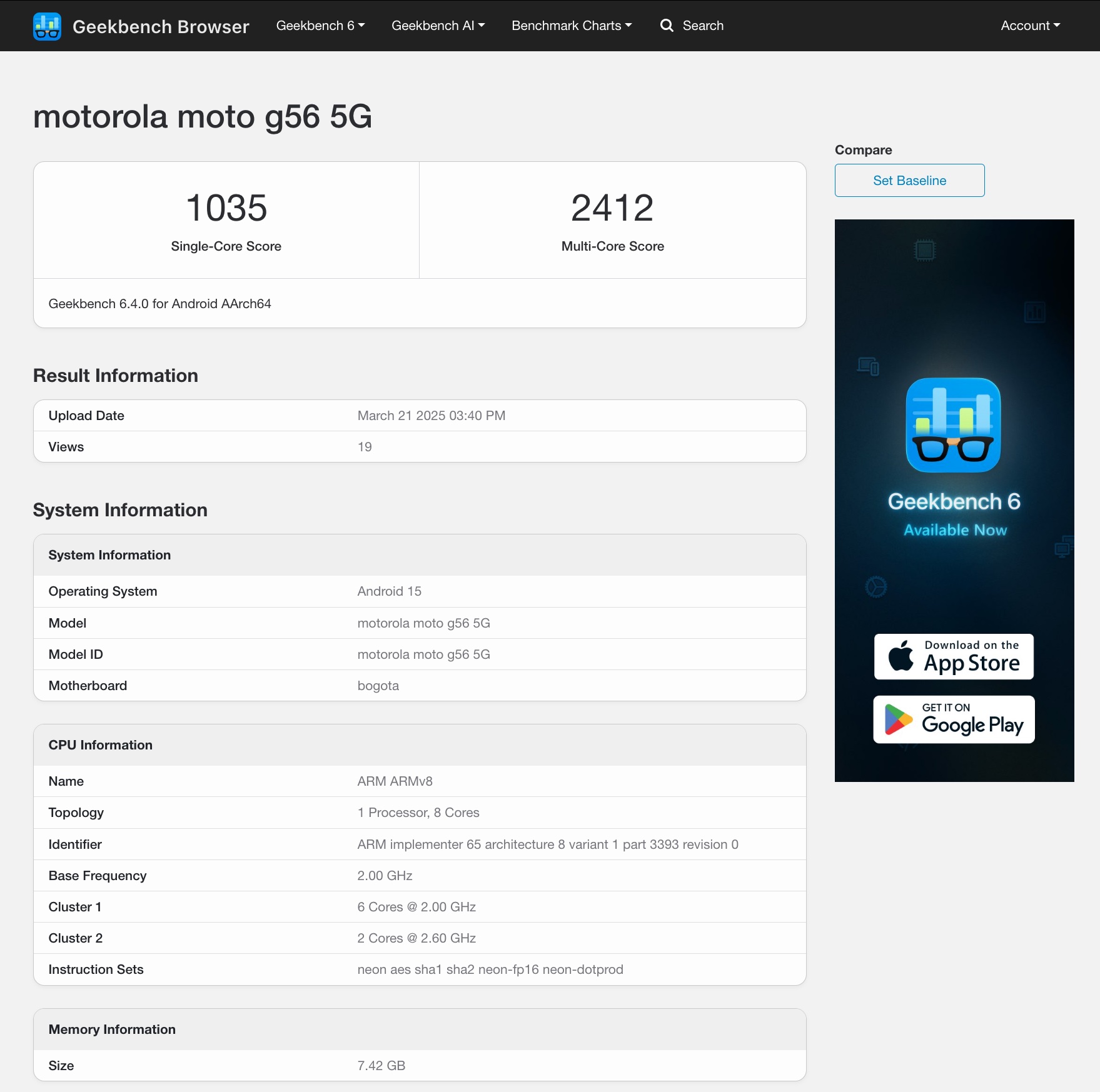Click the Geekbench logo icon in navbar
This screenshot has height=1092, width=1100.
(47, 26)
